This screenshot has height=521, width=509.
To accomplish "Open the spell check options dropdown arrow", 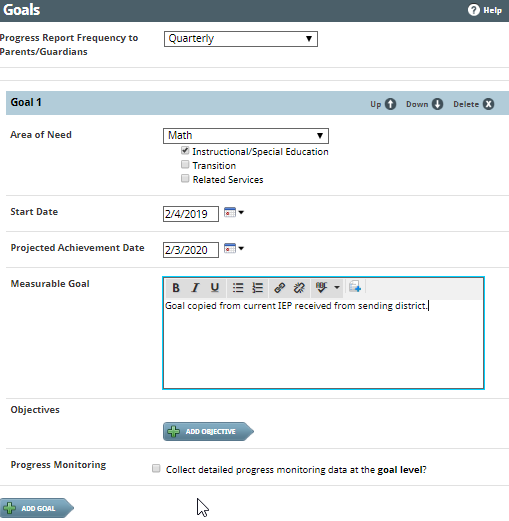I will click(x=337, y=288).
